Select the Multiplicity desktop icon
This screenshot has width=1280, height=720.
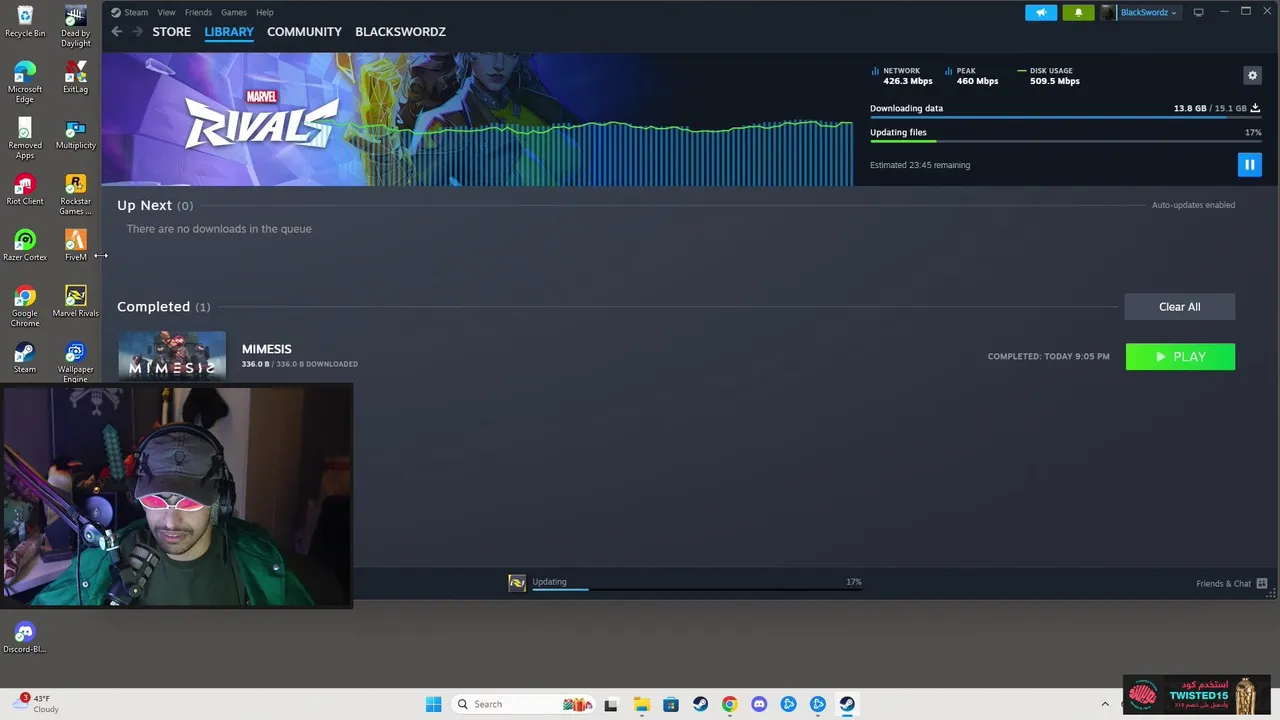[75, 134]
